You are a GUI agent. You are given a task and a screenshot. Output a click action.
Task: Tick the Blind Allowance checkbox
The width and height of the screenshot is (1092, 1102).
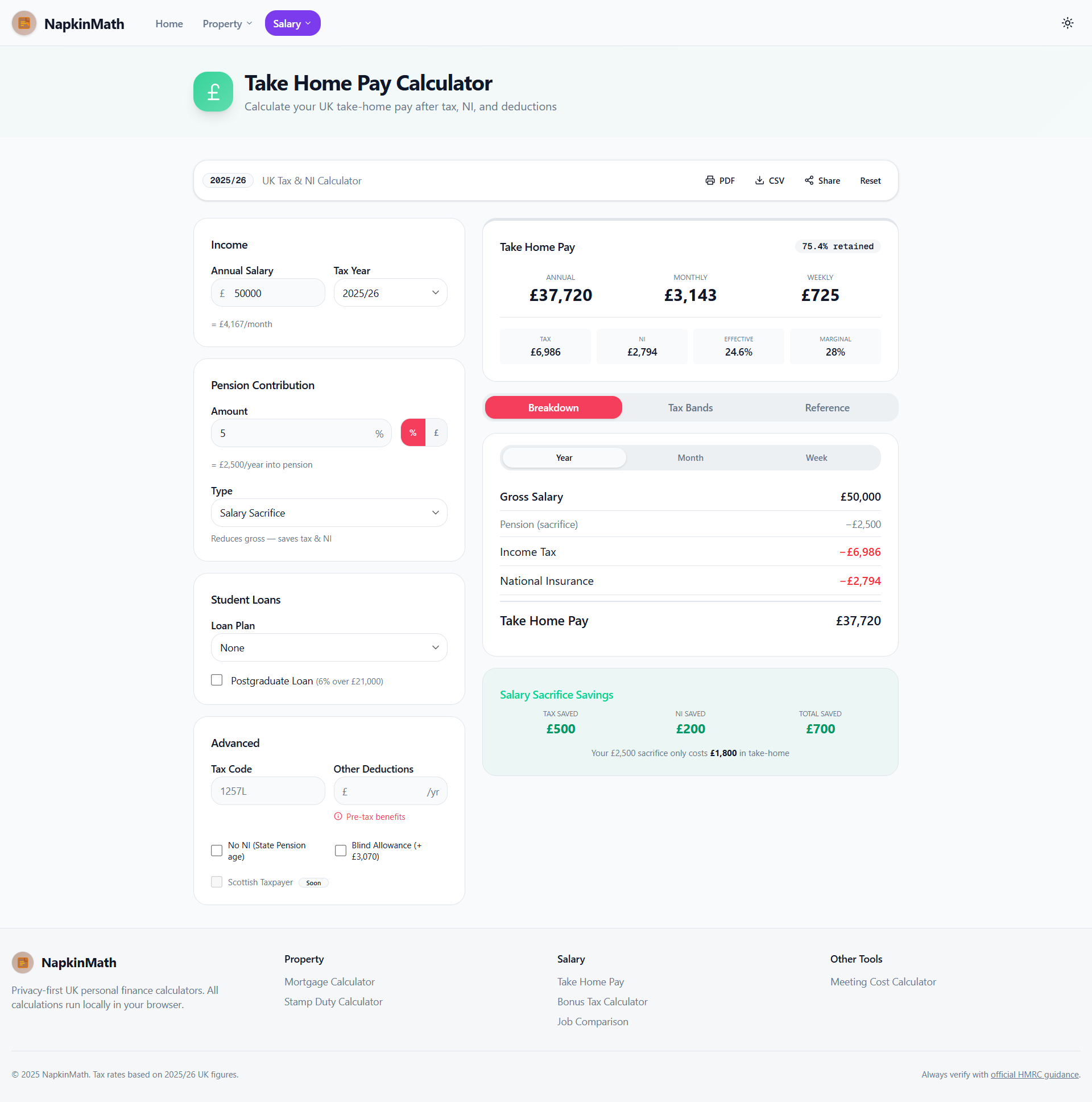point(341,850)
